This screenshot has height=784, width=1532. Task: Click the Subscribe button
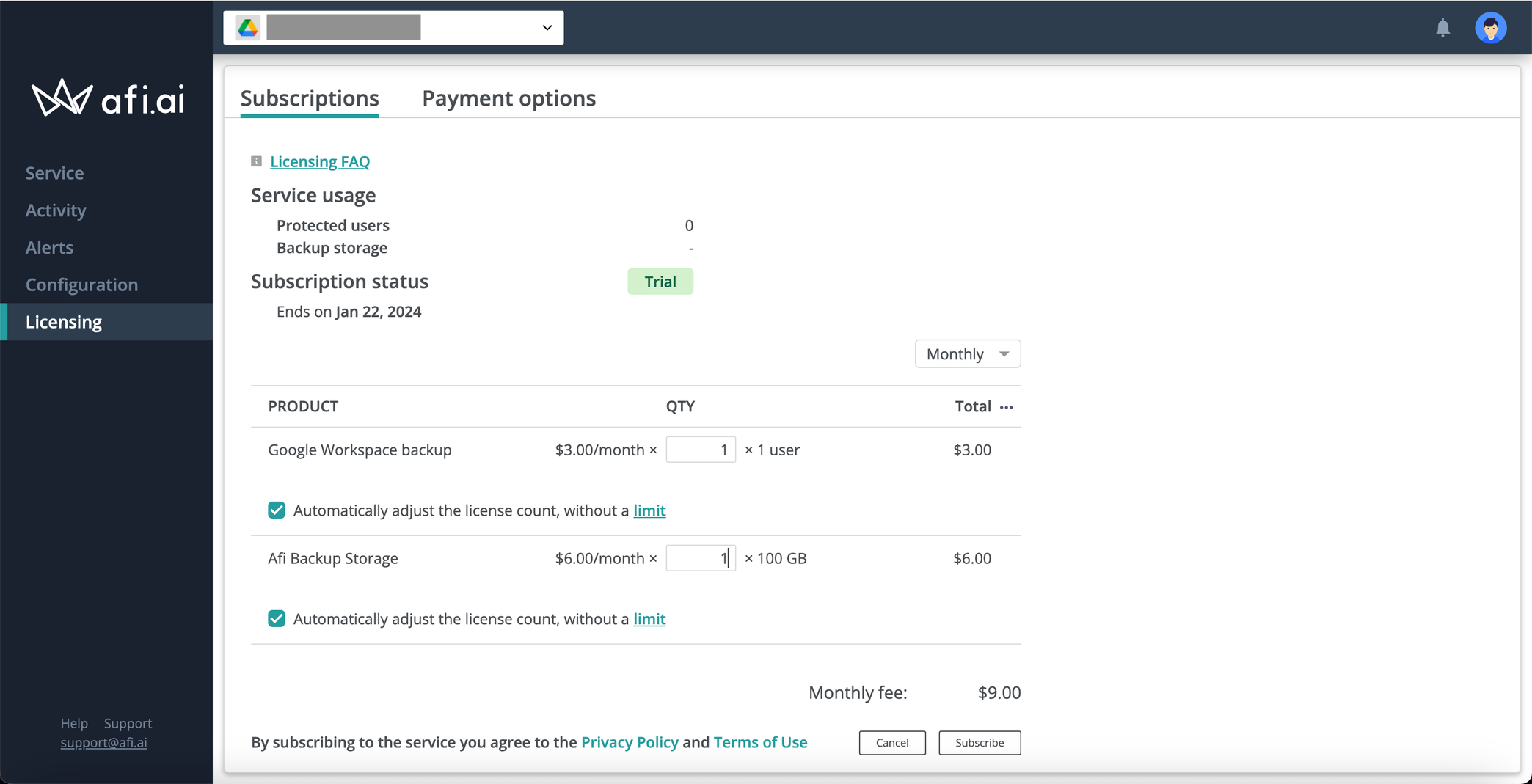pyautogui.click(x=980, y=743)
